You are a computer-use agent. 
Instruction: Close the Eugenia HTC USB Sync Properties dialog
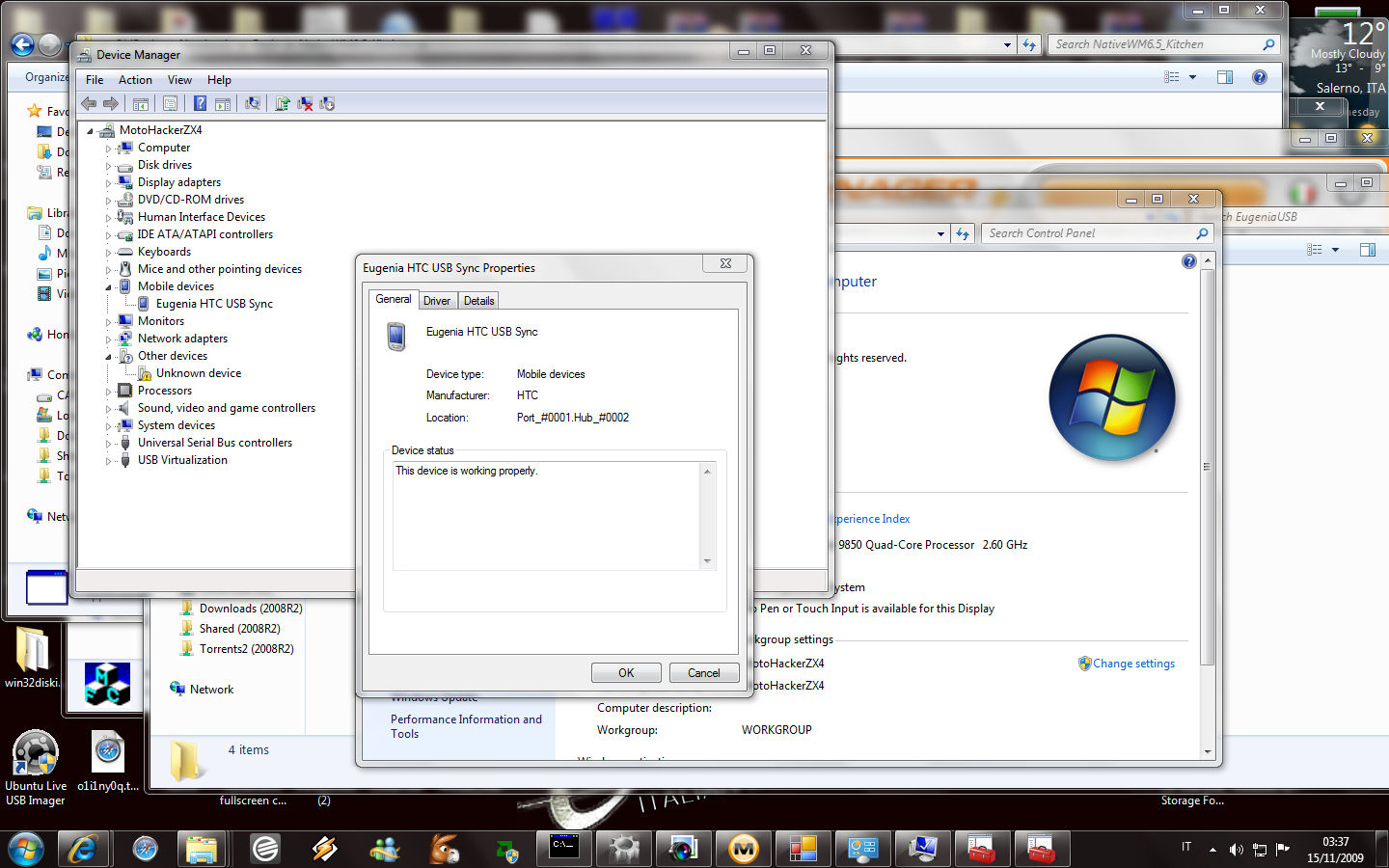pos(725,263)
